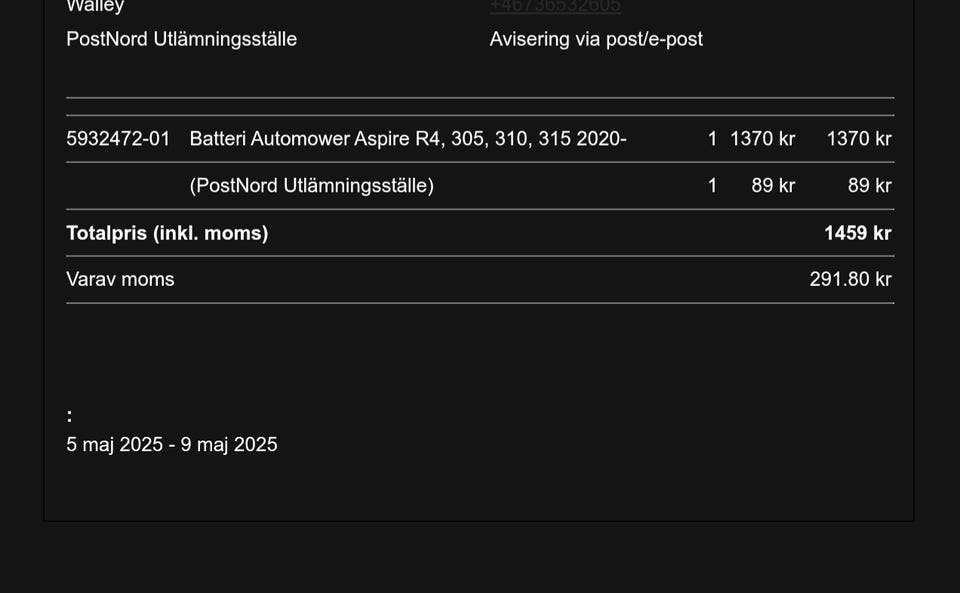The height and width of the screenshot is (593, 960).
Task: Click the PostNord Utlämningsställe heading text
Action: pos(181,39)
